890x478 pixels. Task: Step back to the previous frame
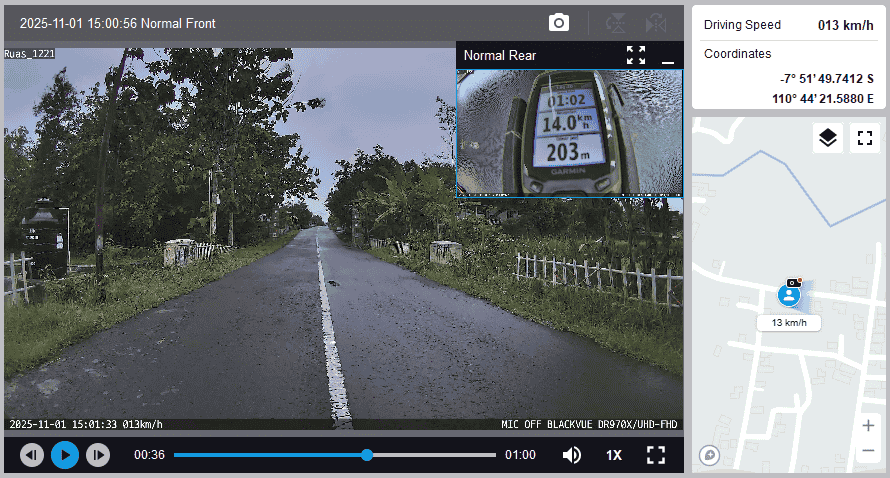(x=32, y=455)
